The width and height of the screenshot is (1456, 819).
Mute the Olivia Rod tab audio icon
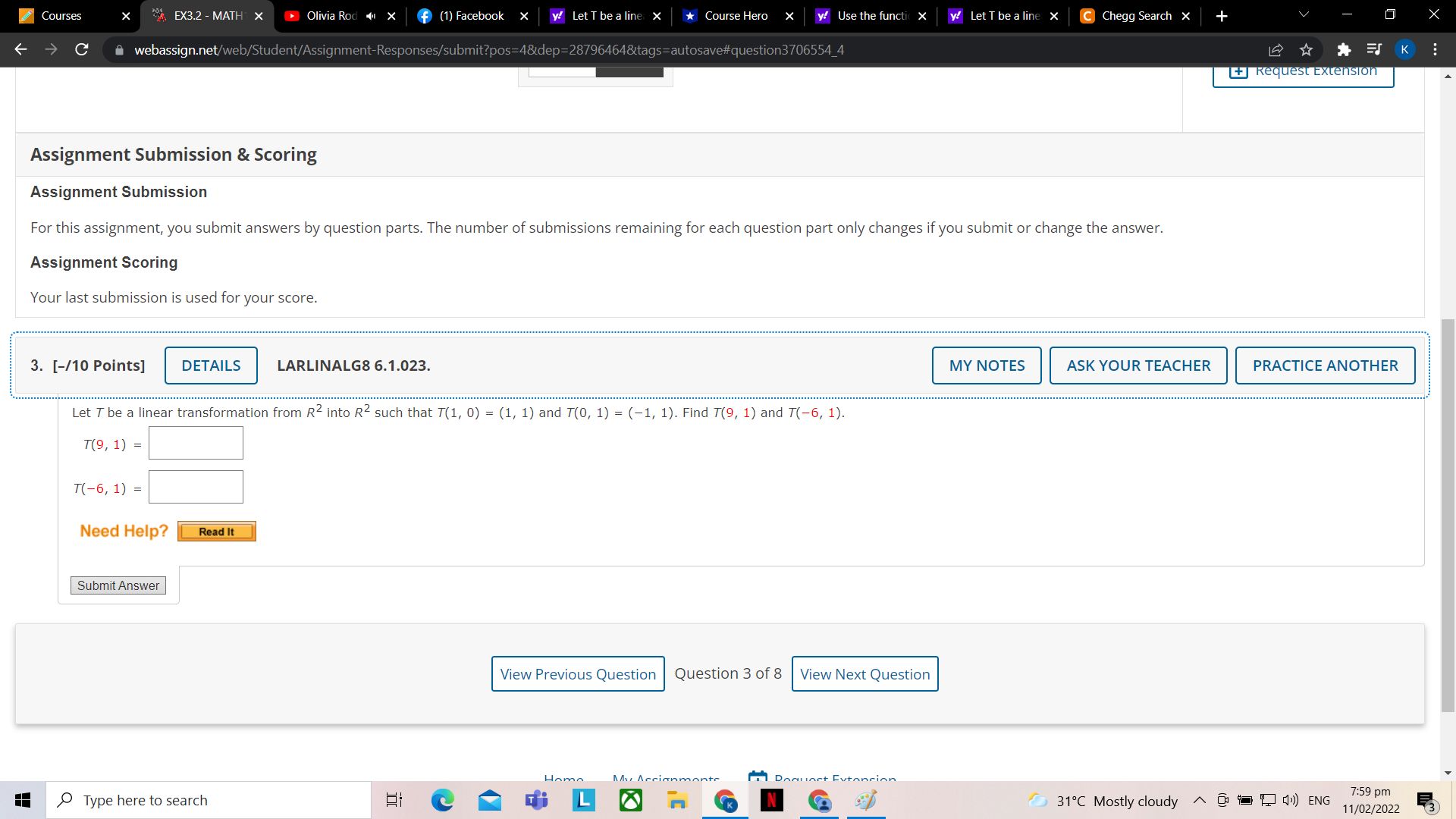click(371, 16)
